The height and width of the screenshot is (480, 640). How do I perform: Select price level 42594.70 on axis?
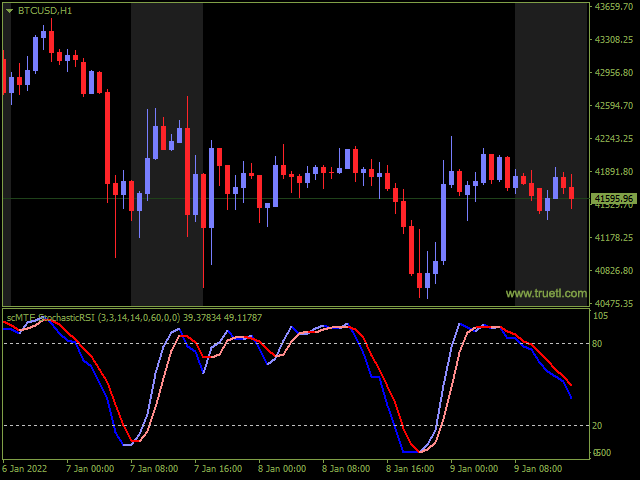[x=614, y=105]
